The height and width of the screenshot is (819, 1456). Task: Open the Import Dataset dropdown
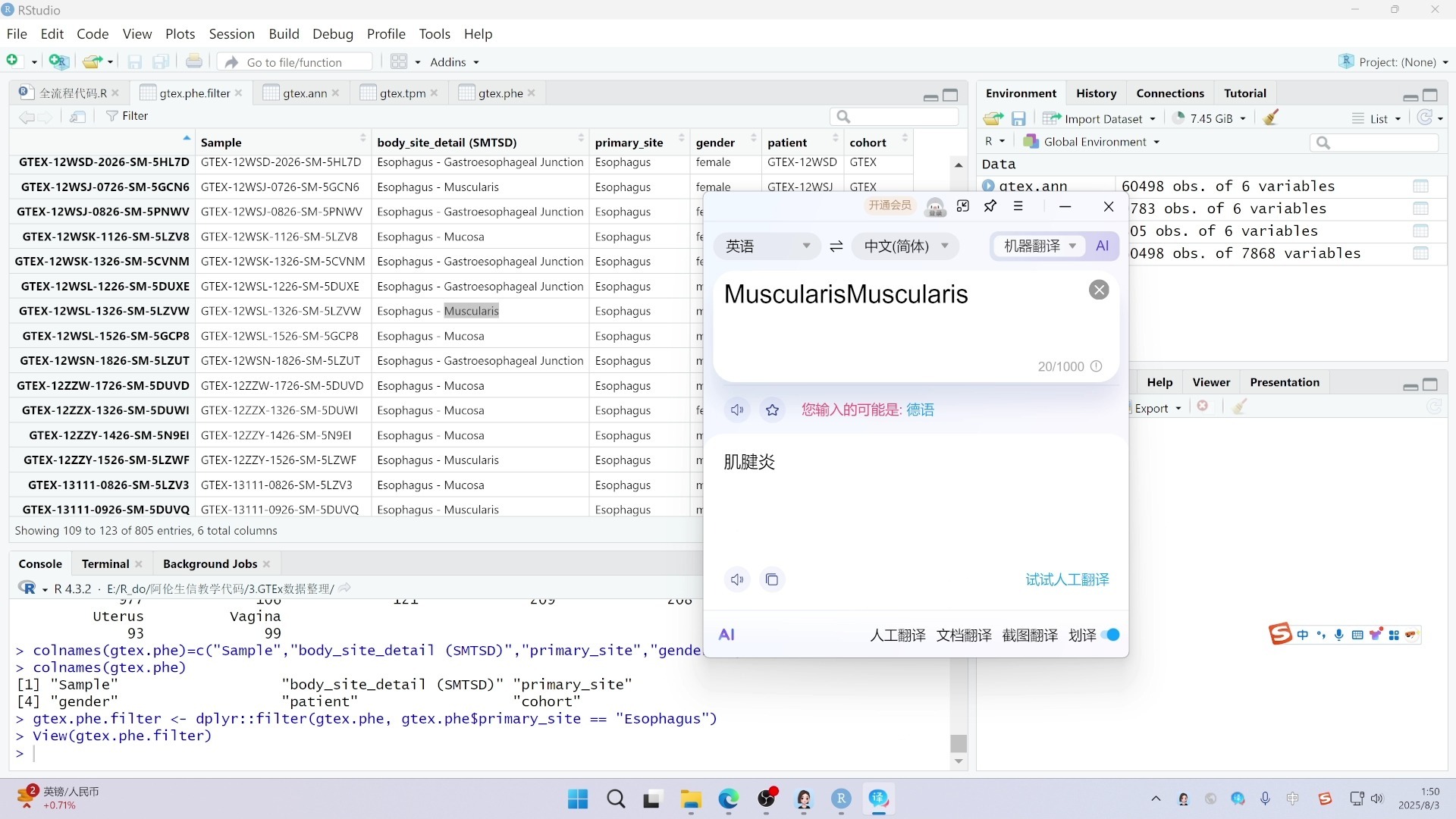[1100, 118]
